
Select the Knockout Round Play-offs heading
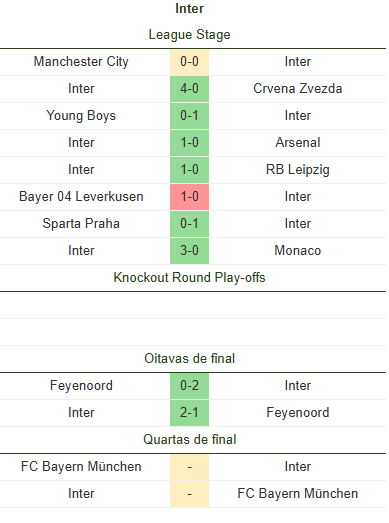pyautogui.click(x=189, y=278)
